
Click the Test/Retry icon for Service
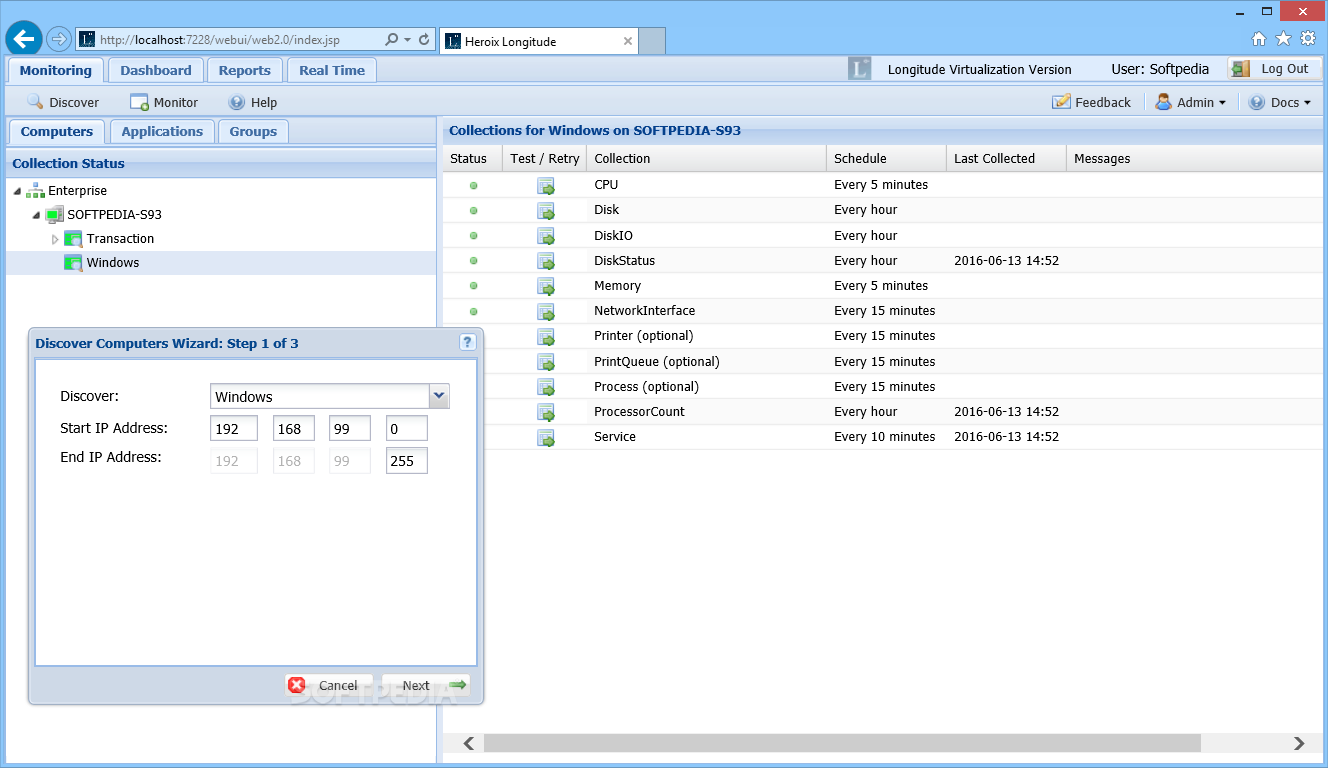[x=546, y=437]
